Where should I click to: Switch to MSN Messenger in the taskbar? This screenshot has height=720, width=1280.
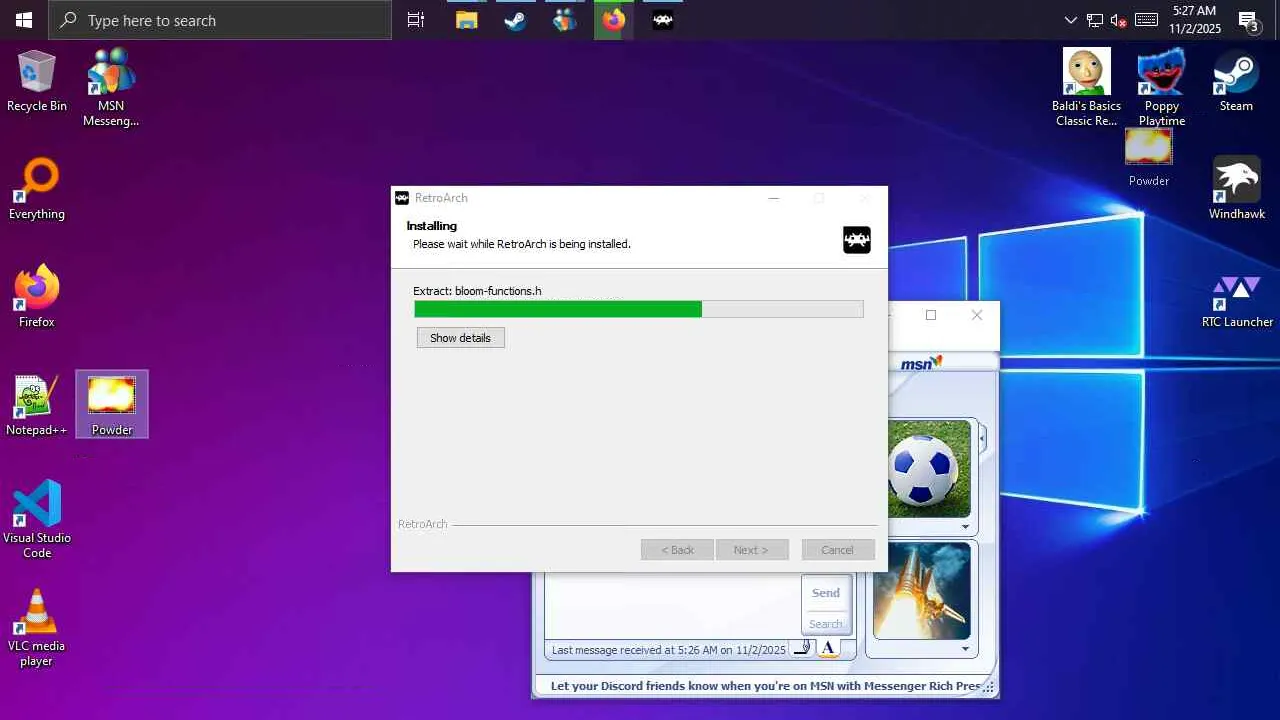(565, 20)
